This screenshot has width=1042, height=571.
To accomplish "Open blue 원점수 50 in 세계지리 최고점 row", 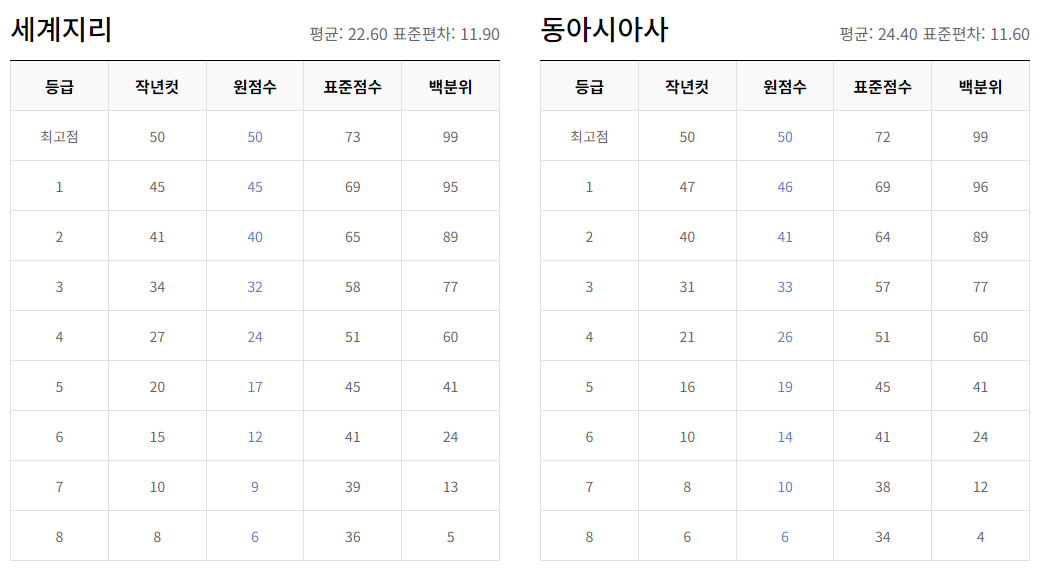I will 255,137.
